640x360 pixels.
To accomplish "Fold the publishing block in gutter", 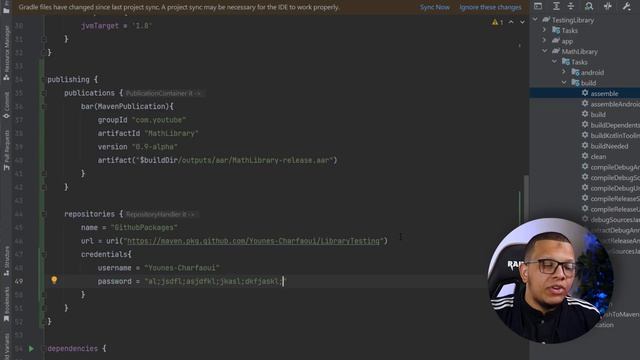I will (44, 80).
